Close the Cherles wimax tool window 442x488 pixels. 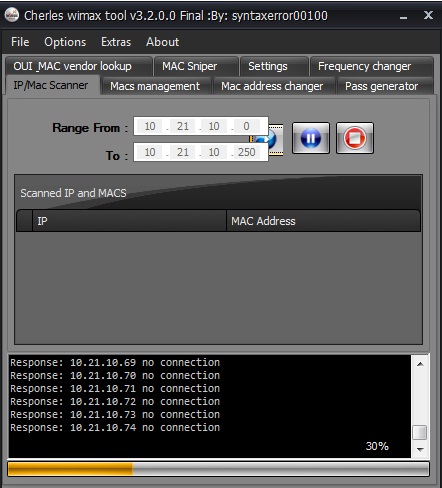click(428, 15)
